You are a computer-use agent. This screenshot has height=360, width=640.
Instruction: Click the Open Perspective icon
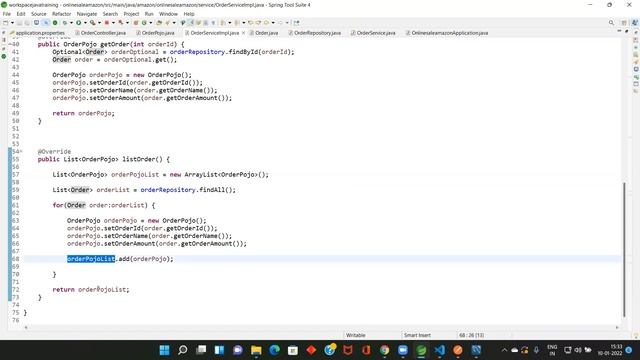(x=624, y=23)
